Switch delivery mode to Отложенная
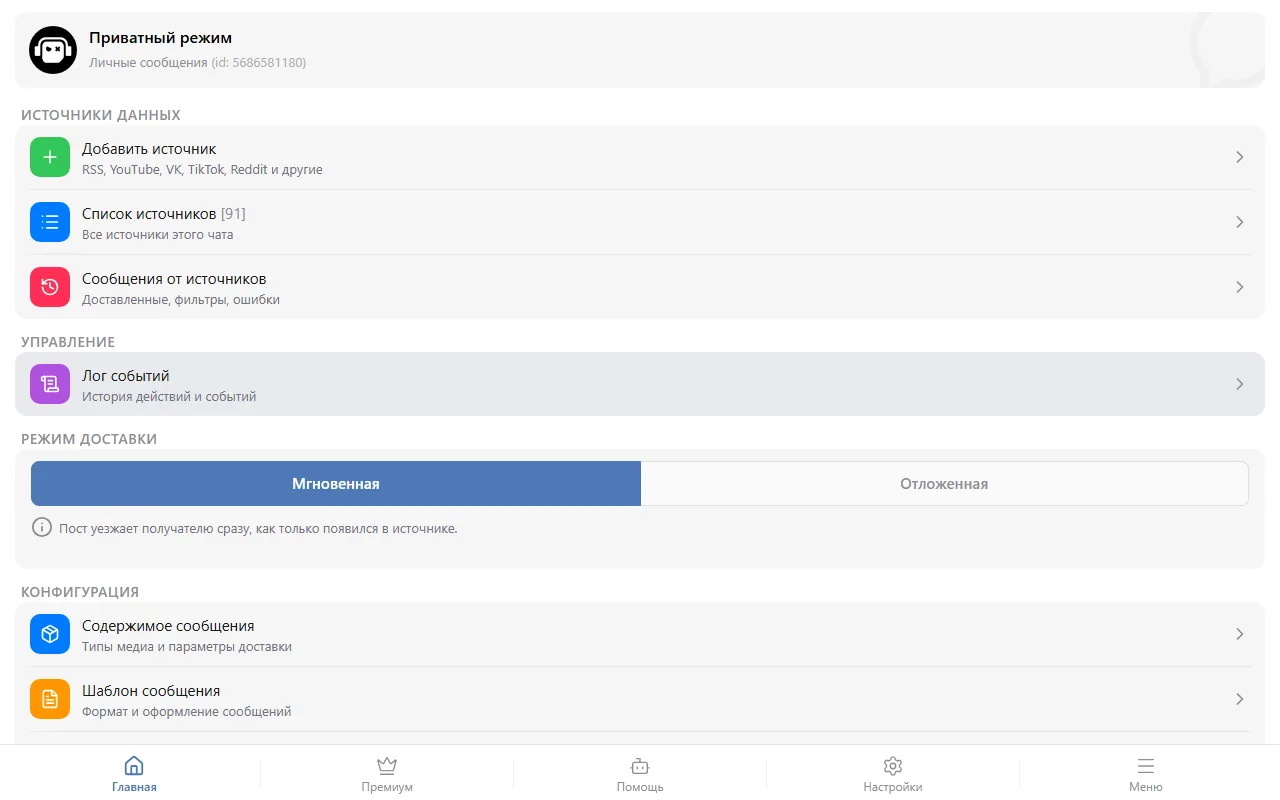1280x800 pixels. pos(944,484)
